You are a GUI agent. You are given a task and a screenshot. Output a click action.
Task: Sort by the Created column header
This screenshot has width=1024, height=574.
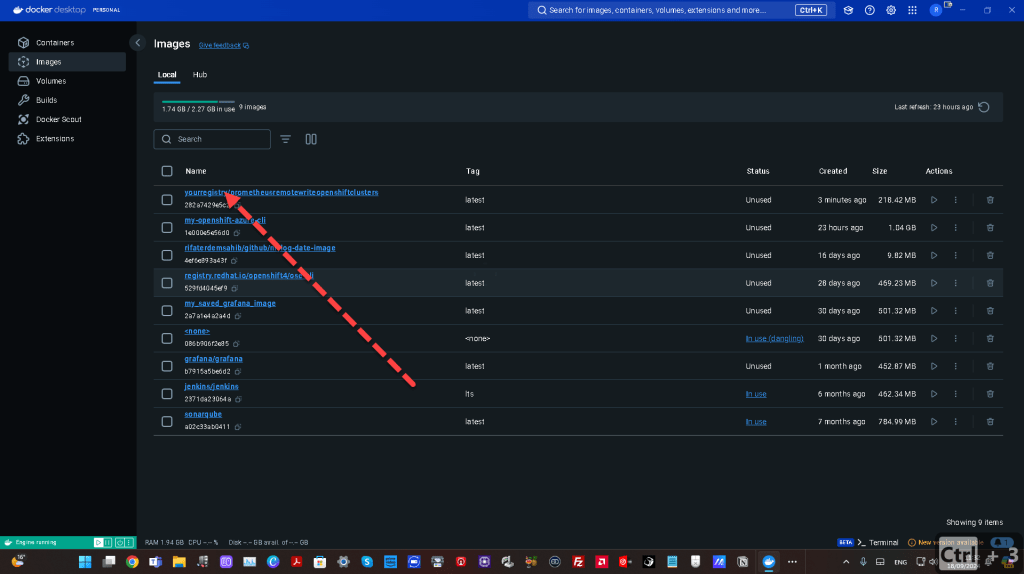833,171
